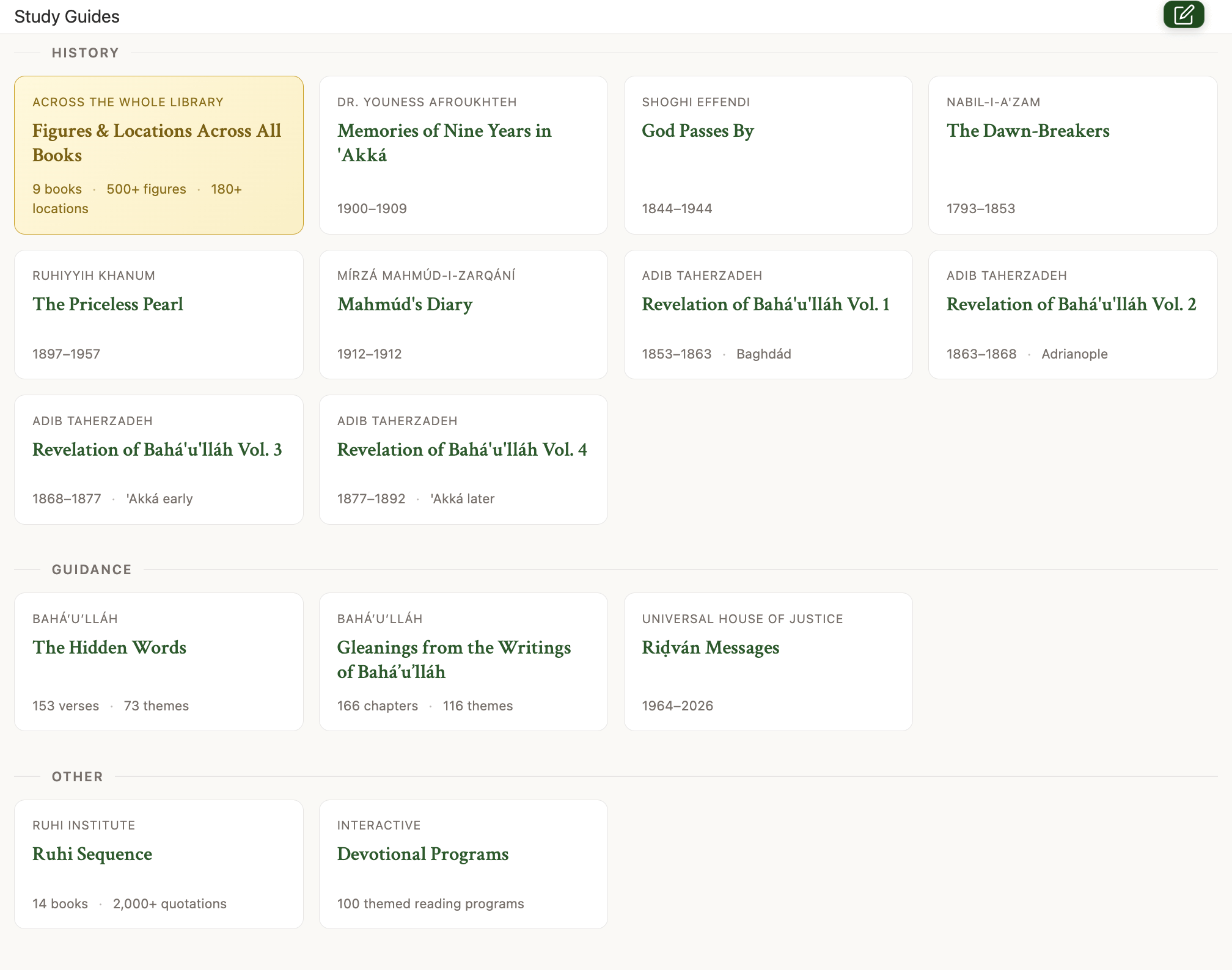Click the 'RUHI INSTITUTE' label
The image size is (1232, 970).
point(83,825)
